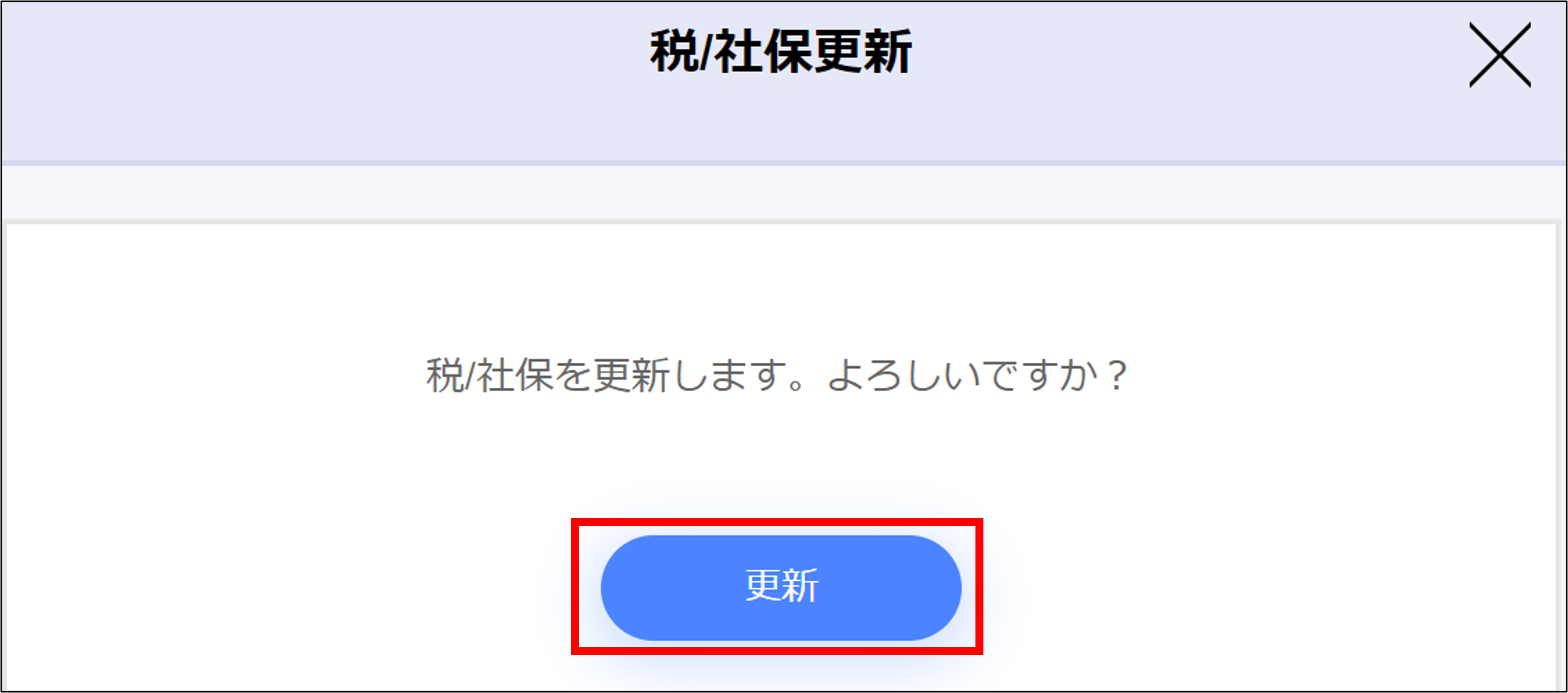Close the 税/社保更新 dialog with the X
The width and height of the screenshot is (1568, 693).
(x=1500, y=55)
